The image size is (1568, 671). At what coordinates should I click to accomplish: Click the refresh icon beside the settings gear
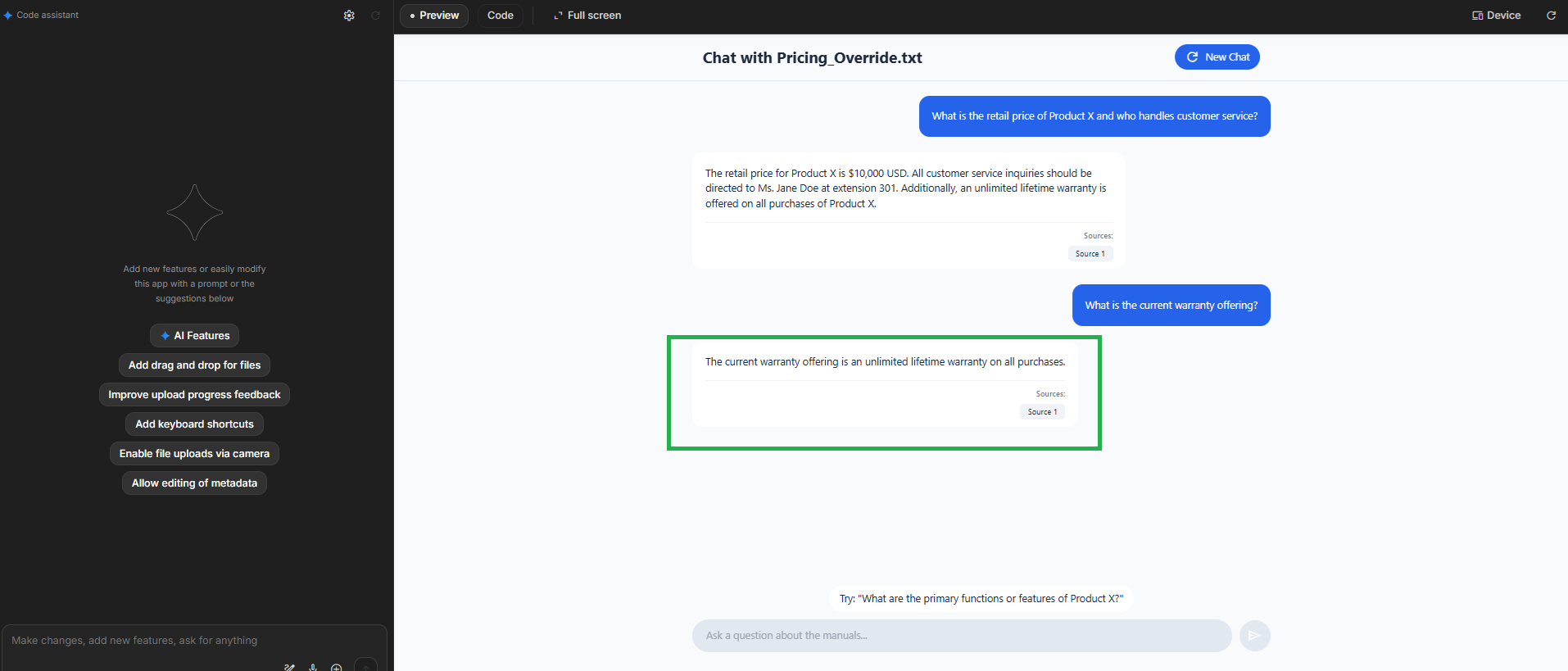tap(376, 15)
